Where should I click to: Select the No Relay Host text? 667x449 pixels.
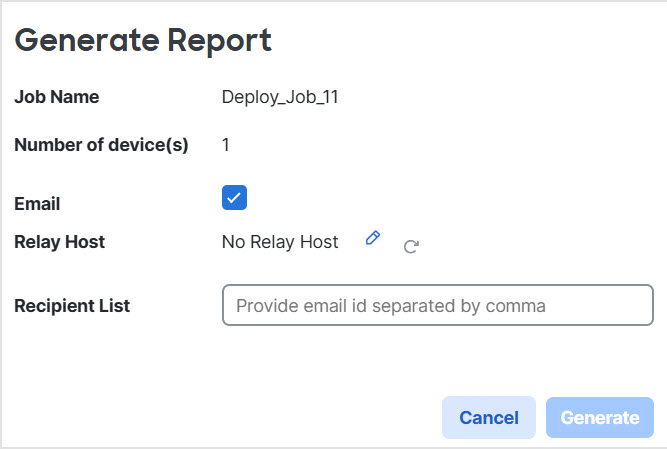(x=280, y=241)
